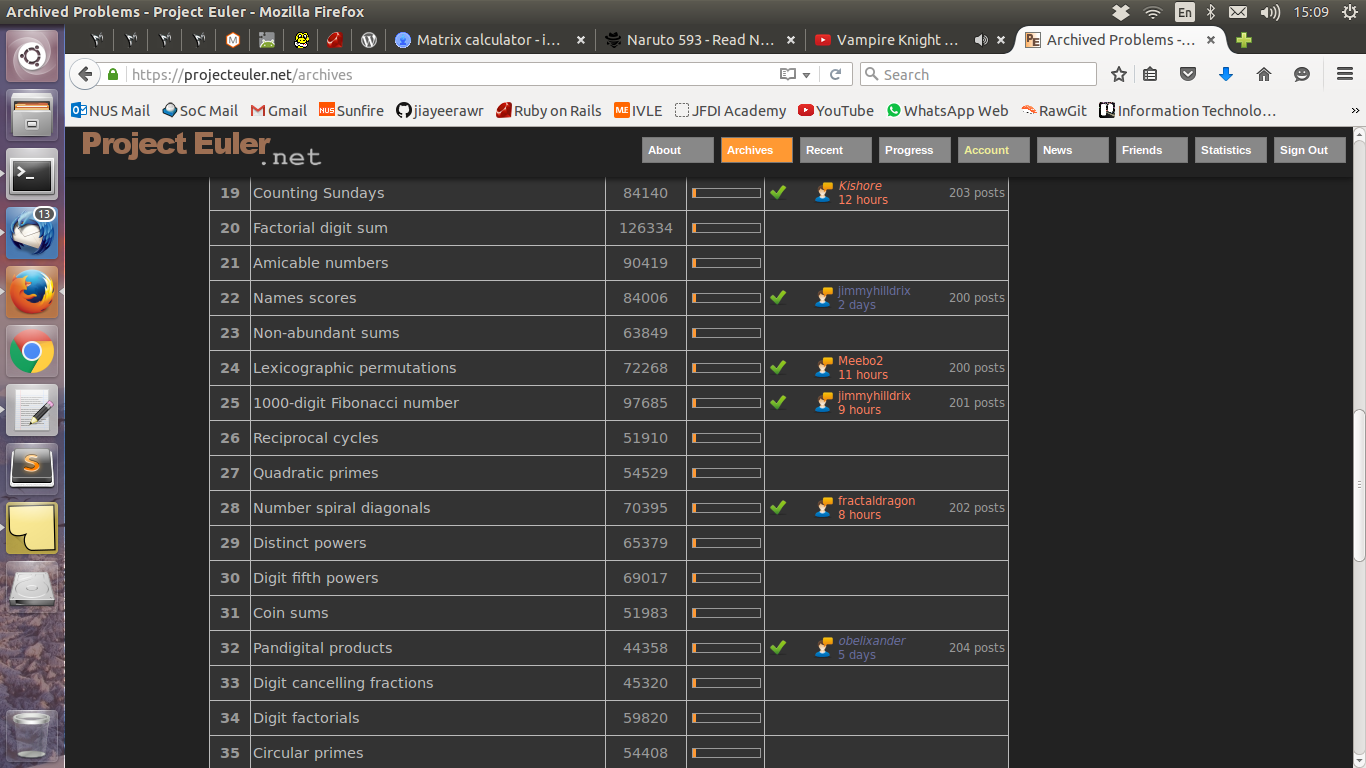
Task: Open Firefox Hello chat icon
Action: click(x=1302, y=74)
